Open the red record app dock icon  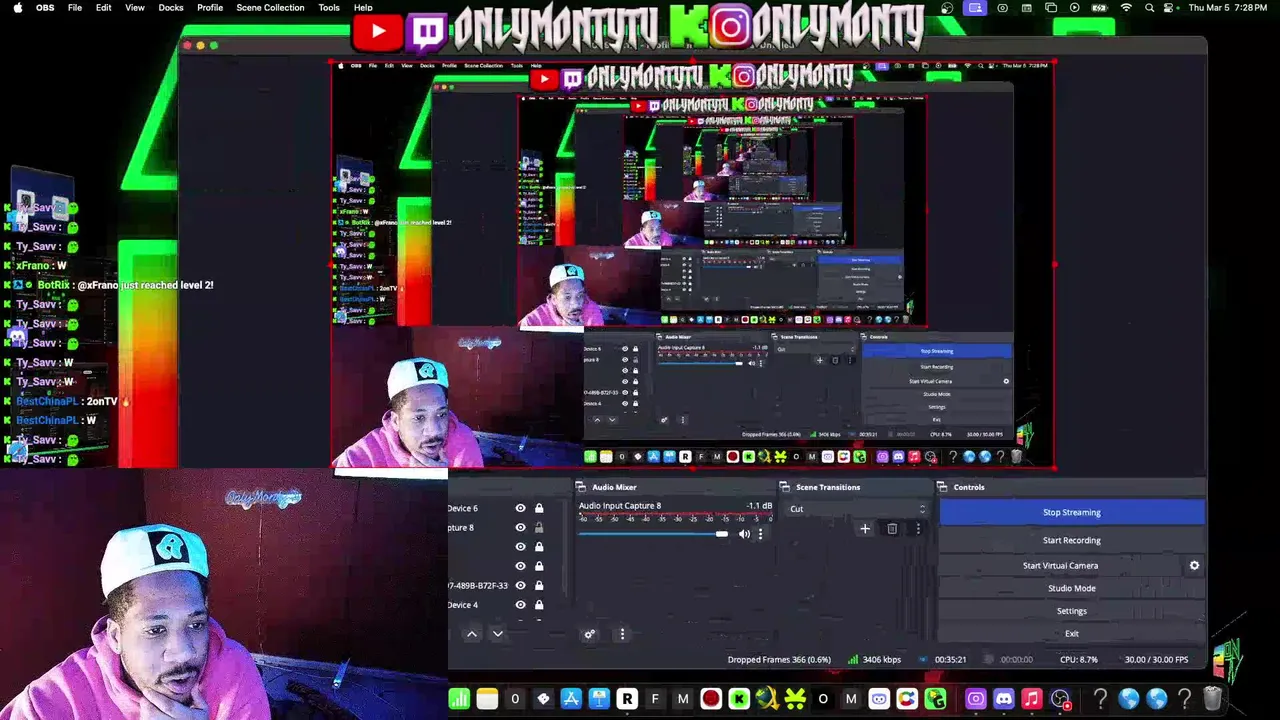click(x=711, y=699)
